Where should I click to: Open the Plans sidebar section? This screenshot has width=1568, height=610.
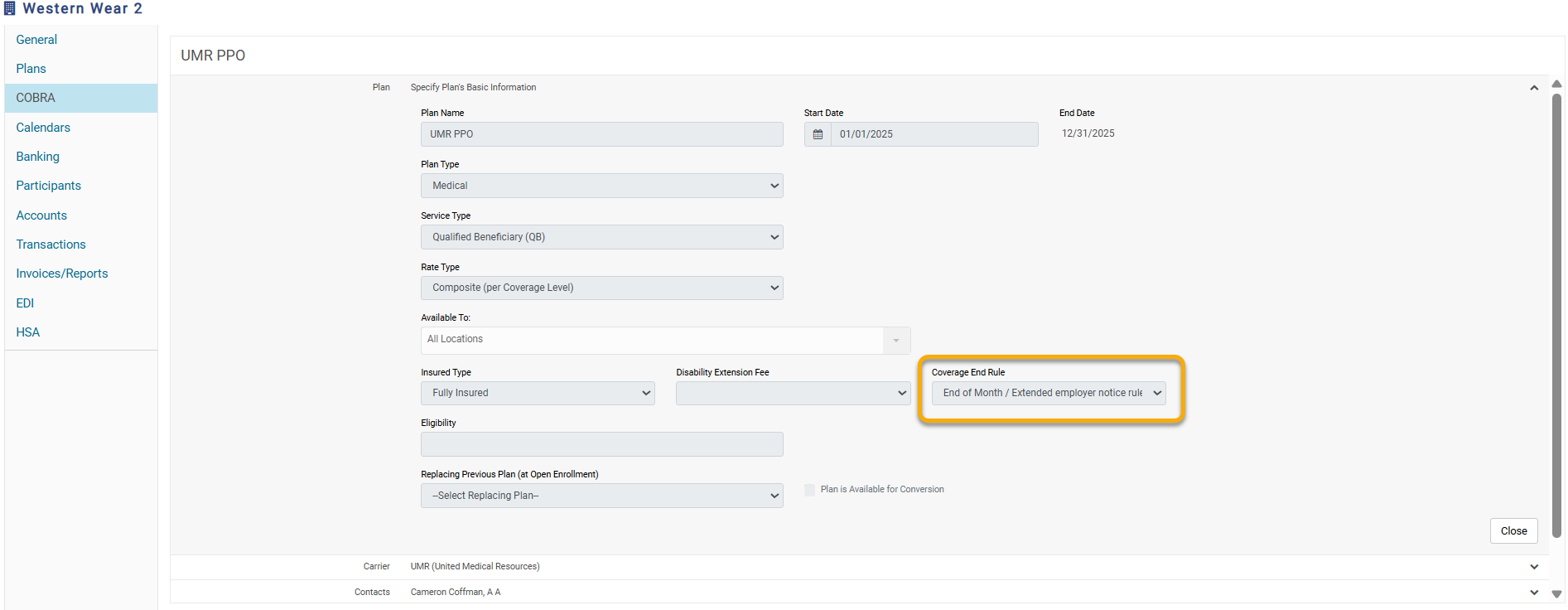(x=31, y=69)
